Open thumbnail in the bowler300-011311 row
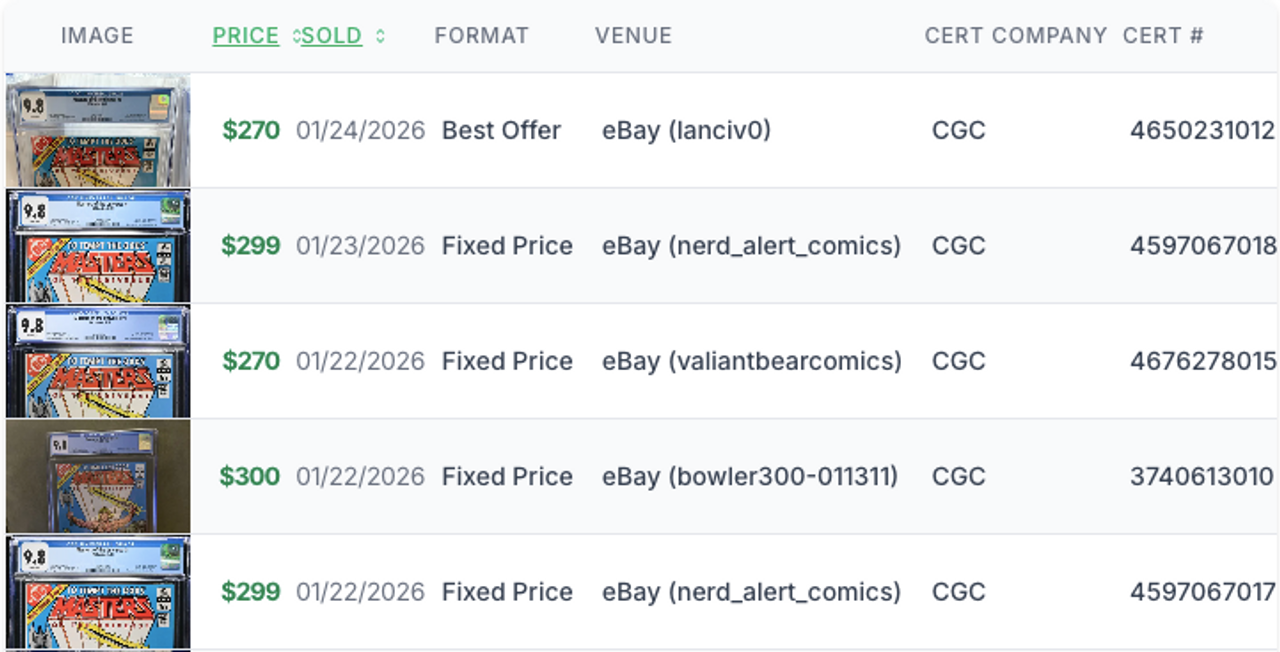The height and width of the screenshot is (652, 1280). pyautogui.click(x=98, y=476)
